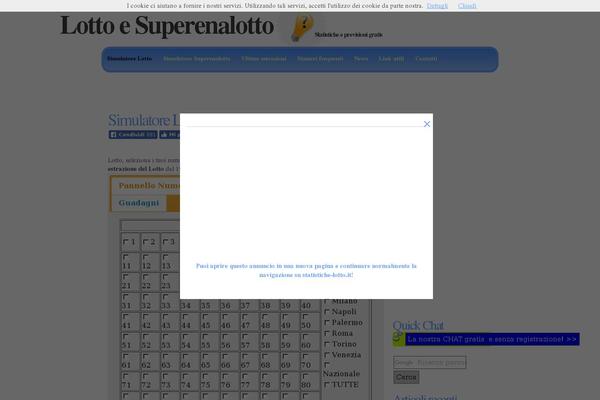Check the Palermo wheel option

pos(327,322)
